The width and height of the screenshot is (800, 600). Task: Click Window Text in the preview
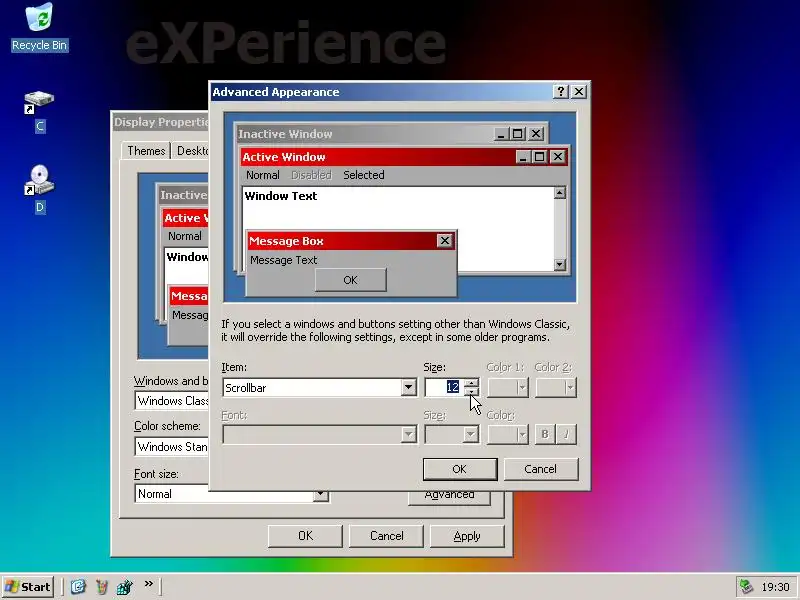281,196
